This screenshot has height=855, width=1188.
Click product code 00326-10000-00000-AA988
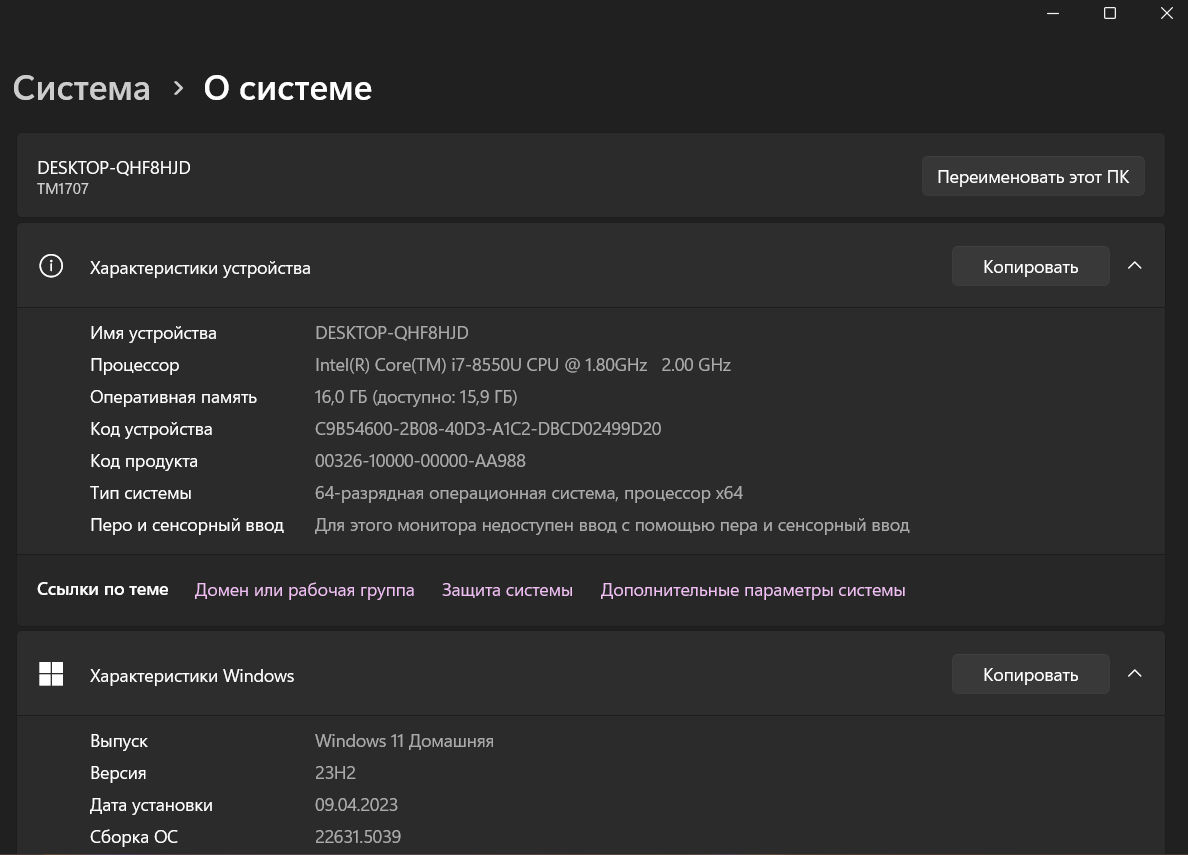pos(420,461)
